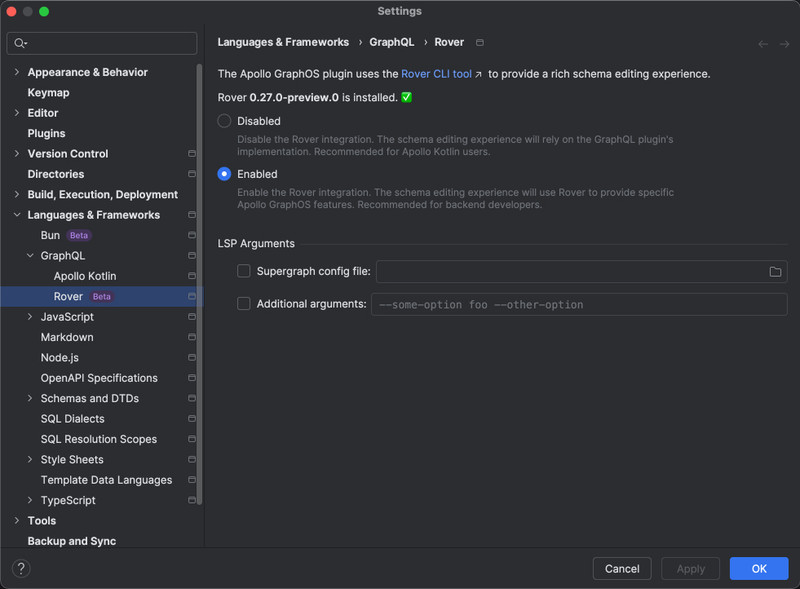800x589 pixels.
Task: Open Template Data Languages settings
Action: (x=107, y=480)
